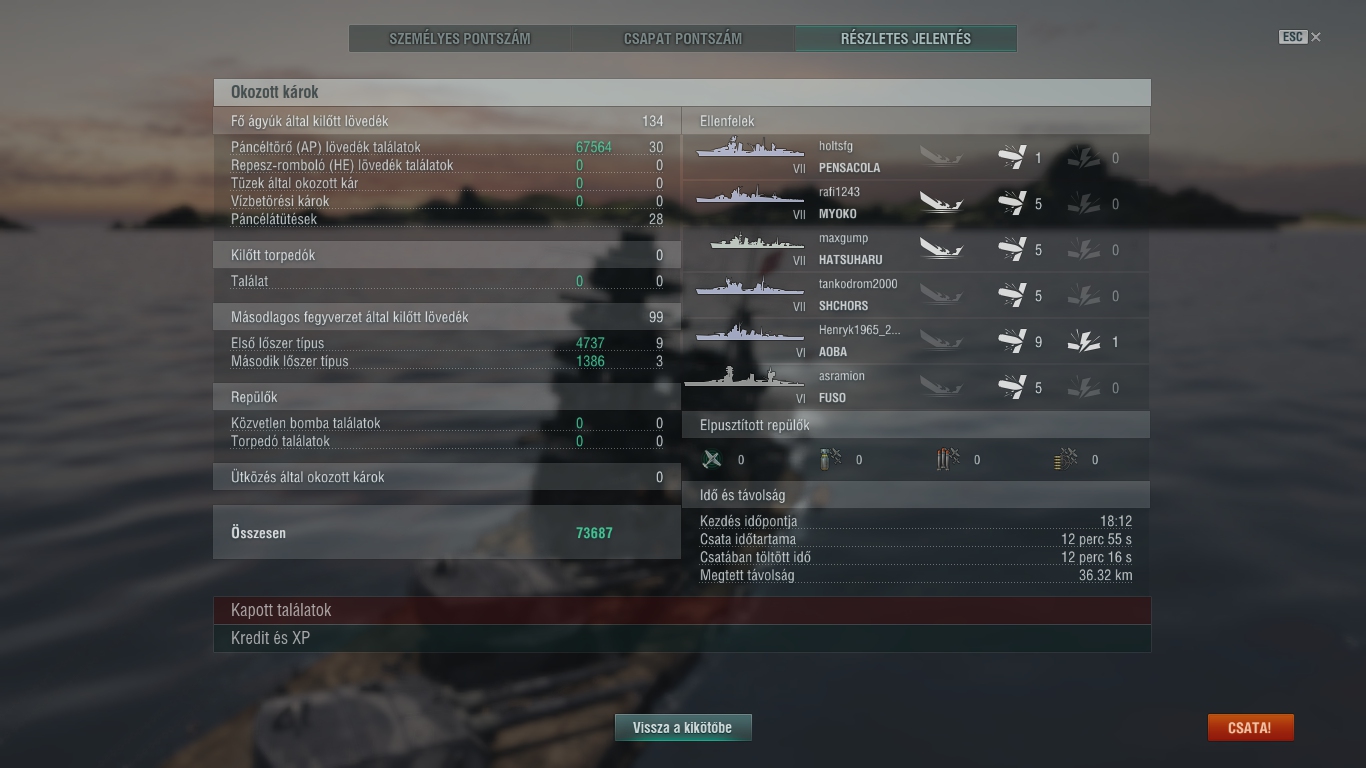Switch to the Személyes pontszám tab
1366x768 pixels.
460,39
